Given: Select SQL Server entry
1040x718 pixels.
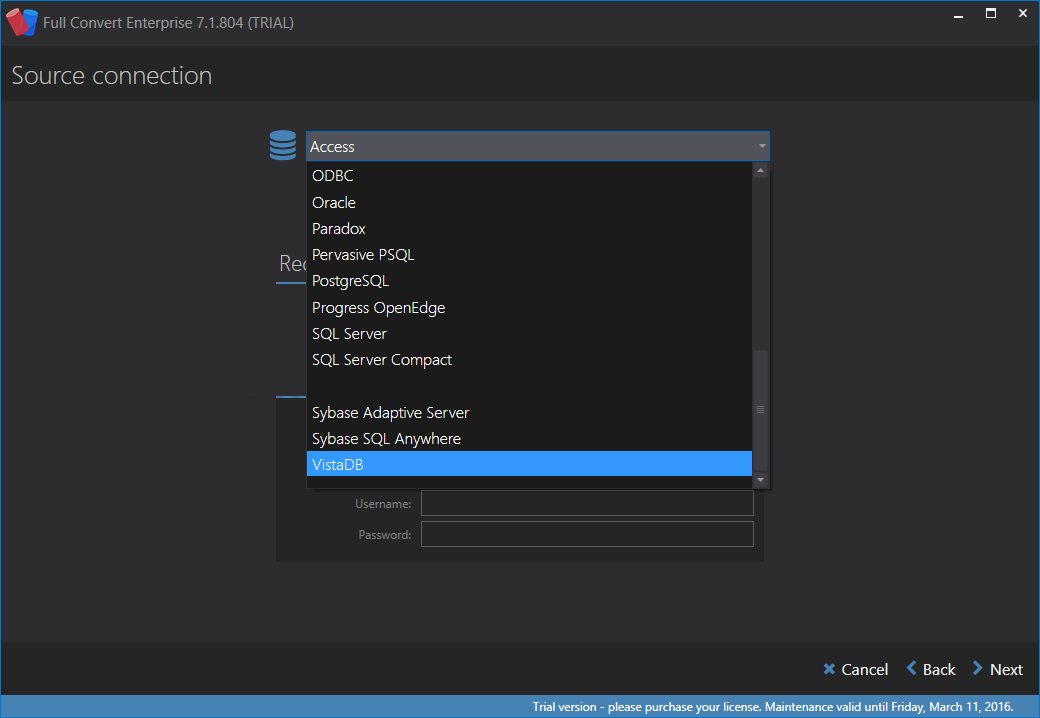Looking at the screenshot, I should click(x=529, y=333).
